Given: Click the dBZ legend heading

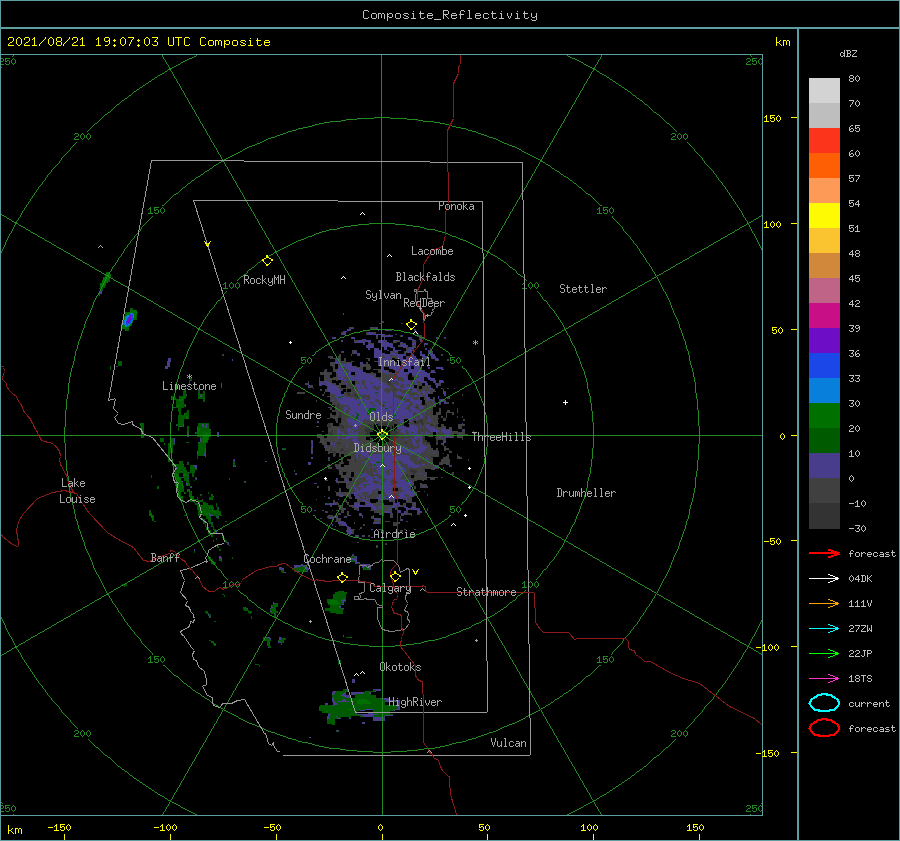Looking at the screenshot, I should click(x=848, y=53).
